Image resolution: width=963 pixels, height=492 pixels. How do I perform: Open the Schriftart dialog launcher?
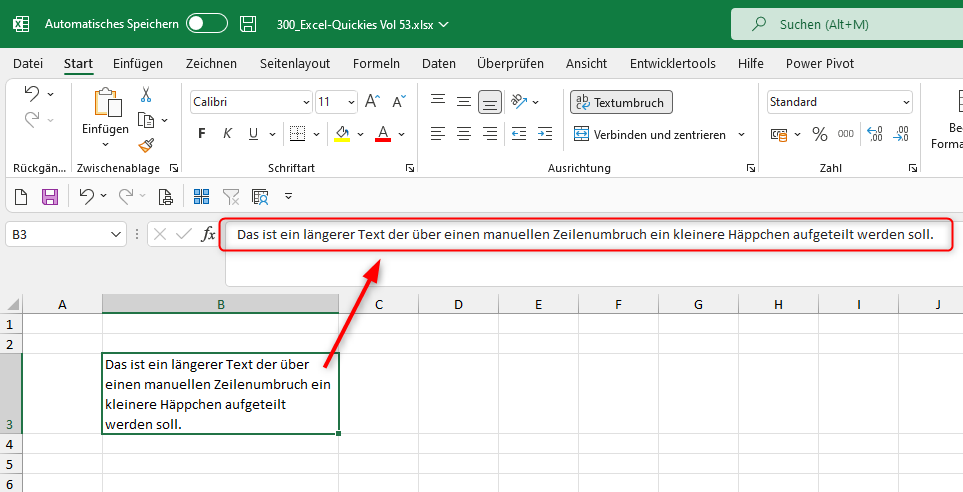410,168
